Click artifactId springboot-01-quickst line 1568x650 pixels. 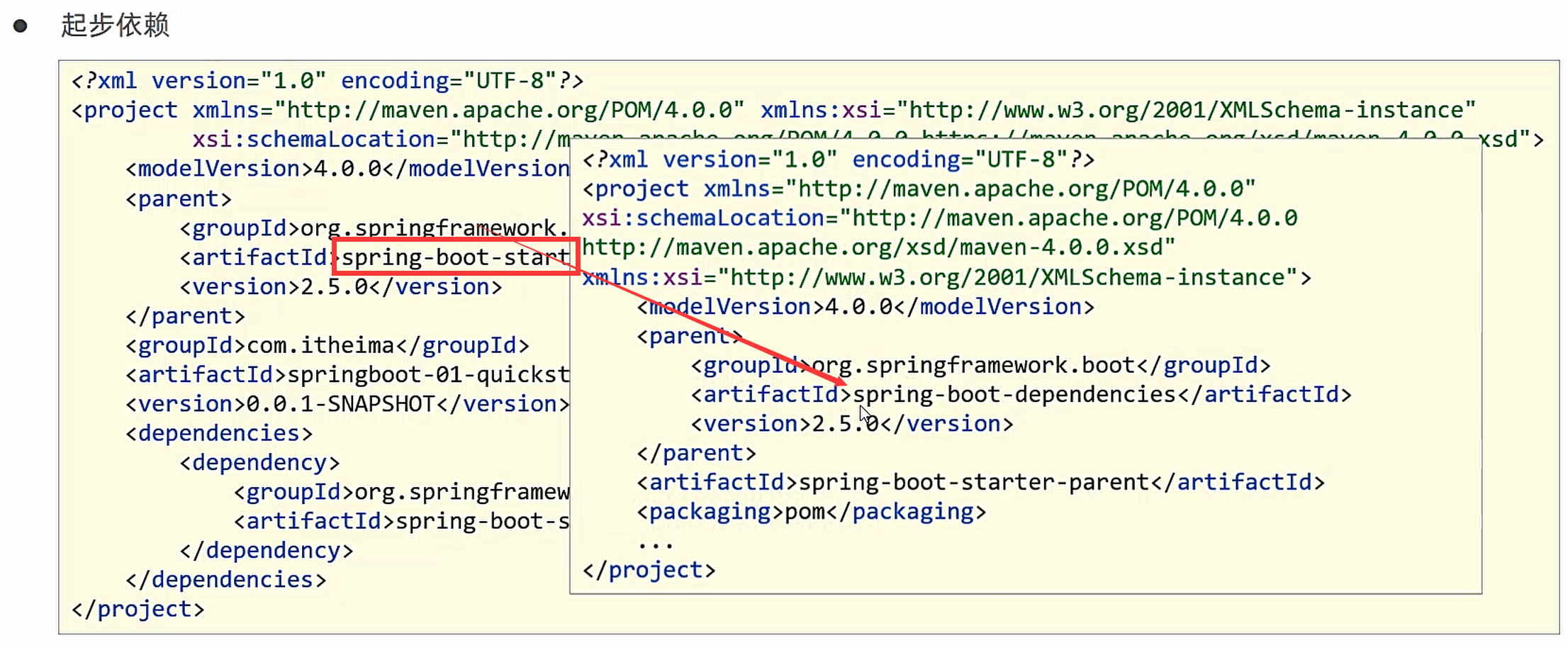[347, 374]
